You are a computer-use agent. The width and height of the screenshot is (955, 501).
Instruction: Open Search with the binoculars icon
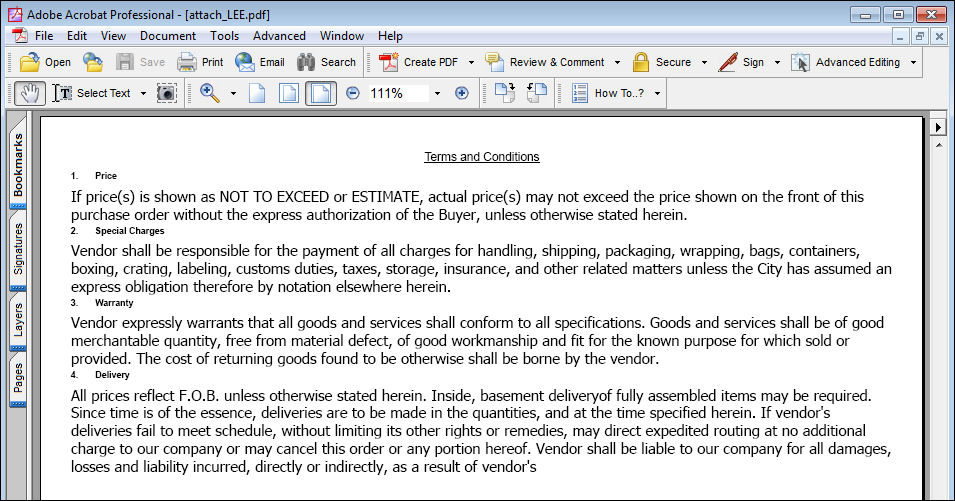click(306, 62)
